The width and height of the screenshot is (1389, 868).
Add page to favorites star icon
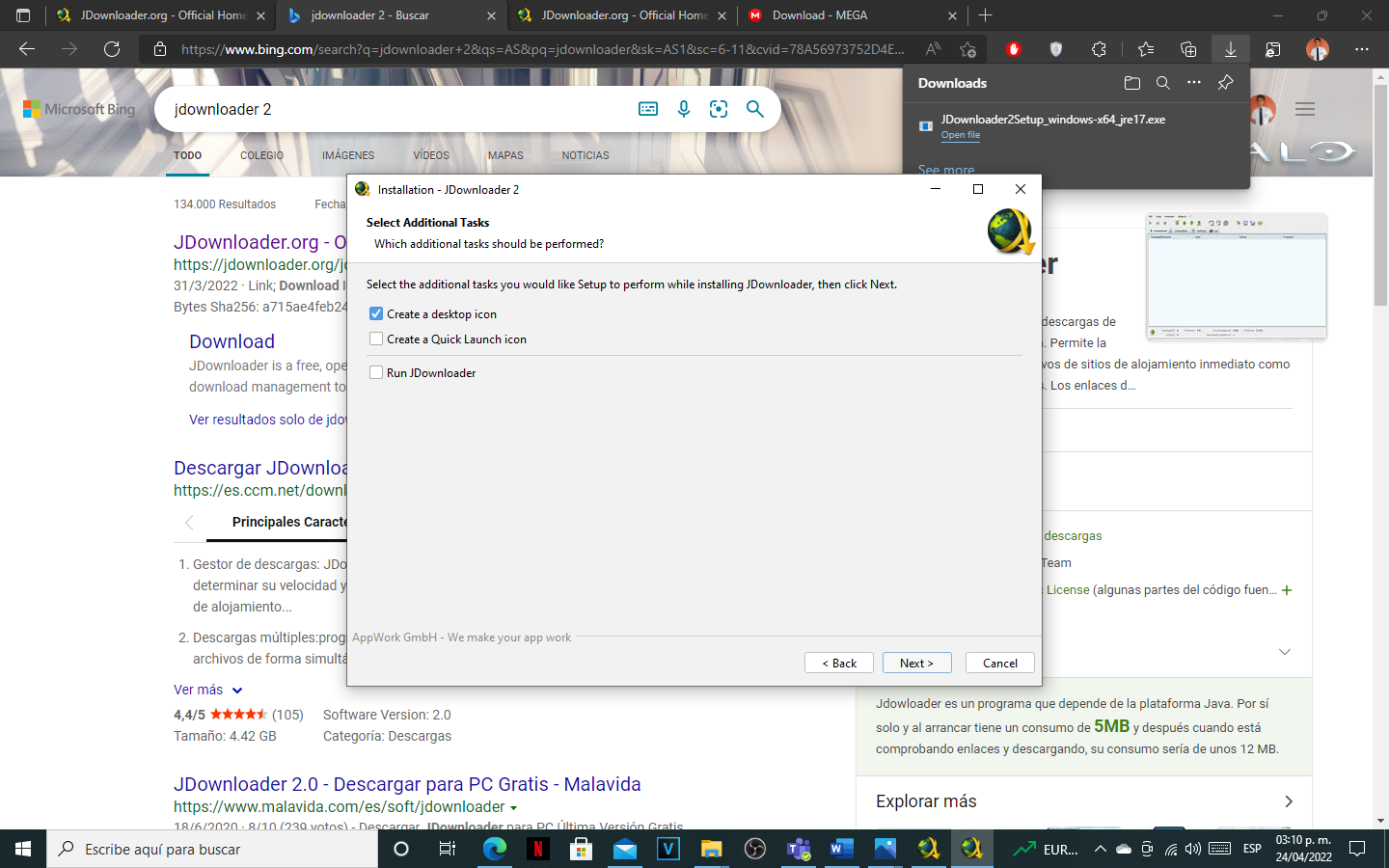[x=968, y=49]
